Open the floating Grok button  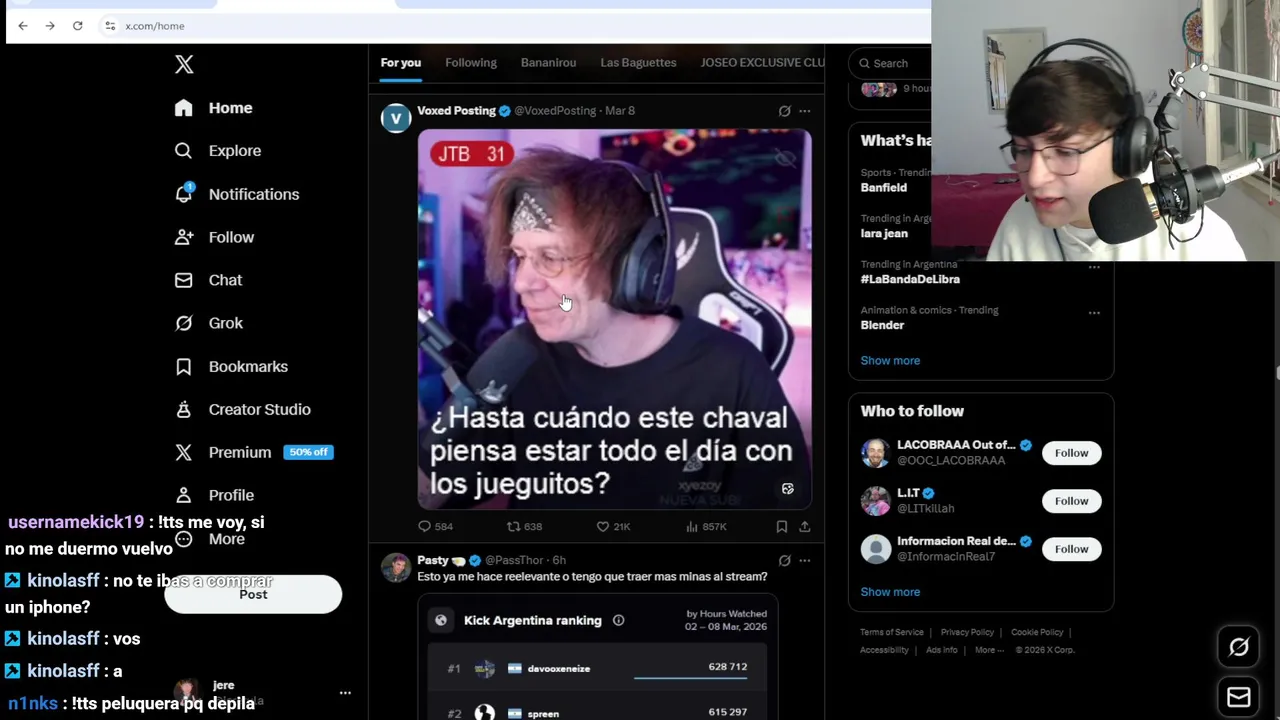pos(1239,647)
